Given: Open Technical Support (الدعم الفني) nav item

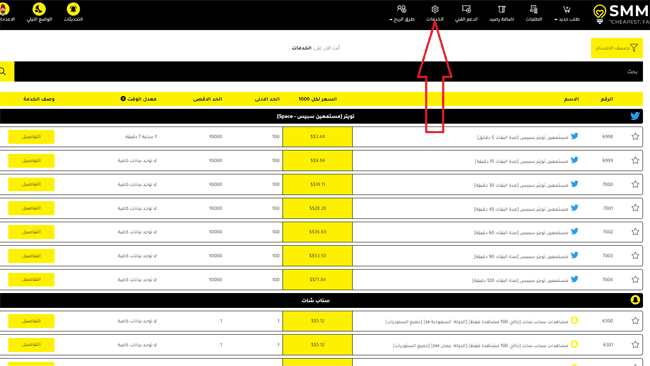Looking at the screenshot, I should 466,13.
